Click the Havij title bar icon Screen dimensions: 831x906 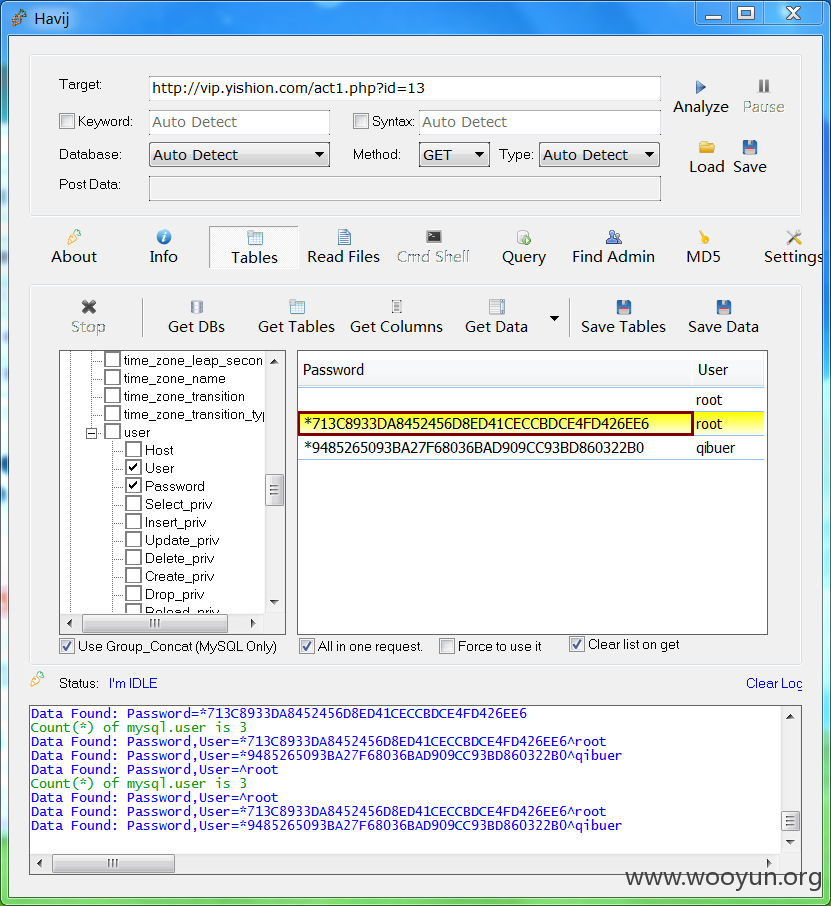click(19, 18)
